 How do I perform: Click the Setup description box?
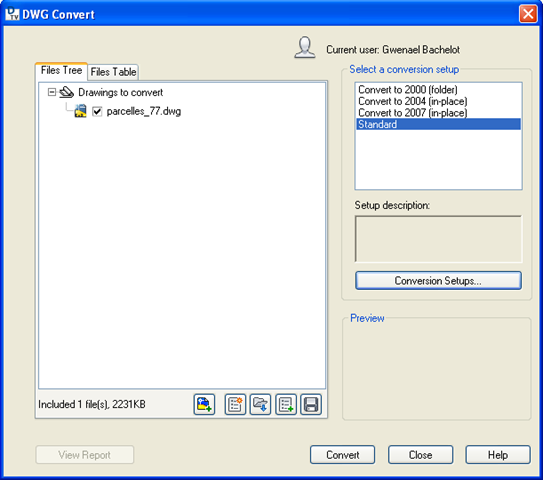click(438, 239)
